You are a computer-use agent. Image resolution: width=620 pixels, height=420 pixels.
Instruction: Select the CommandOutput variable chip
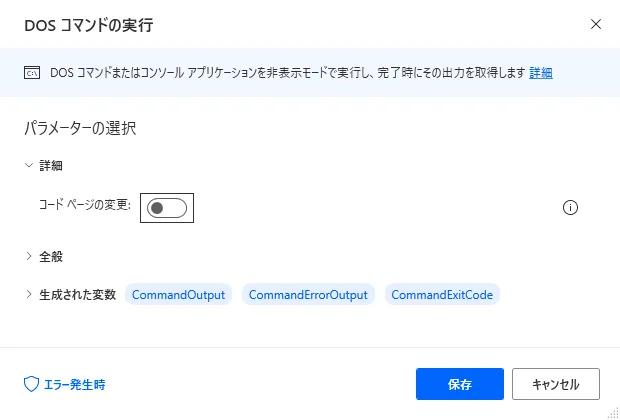pyautogui.click(x=179, y=295)
